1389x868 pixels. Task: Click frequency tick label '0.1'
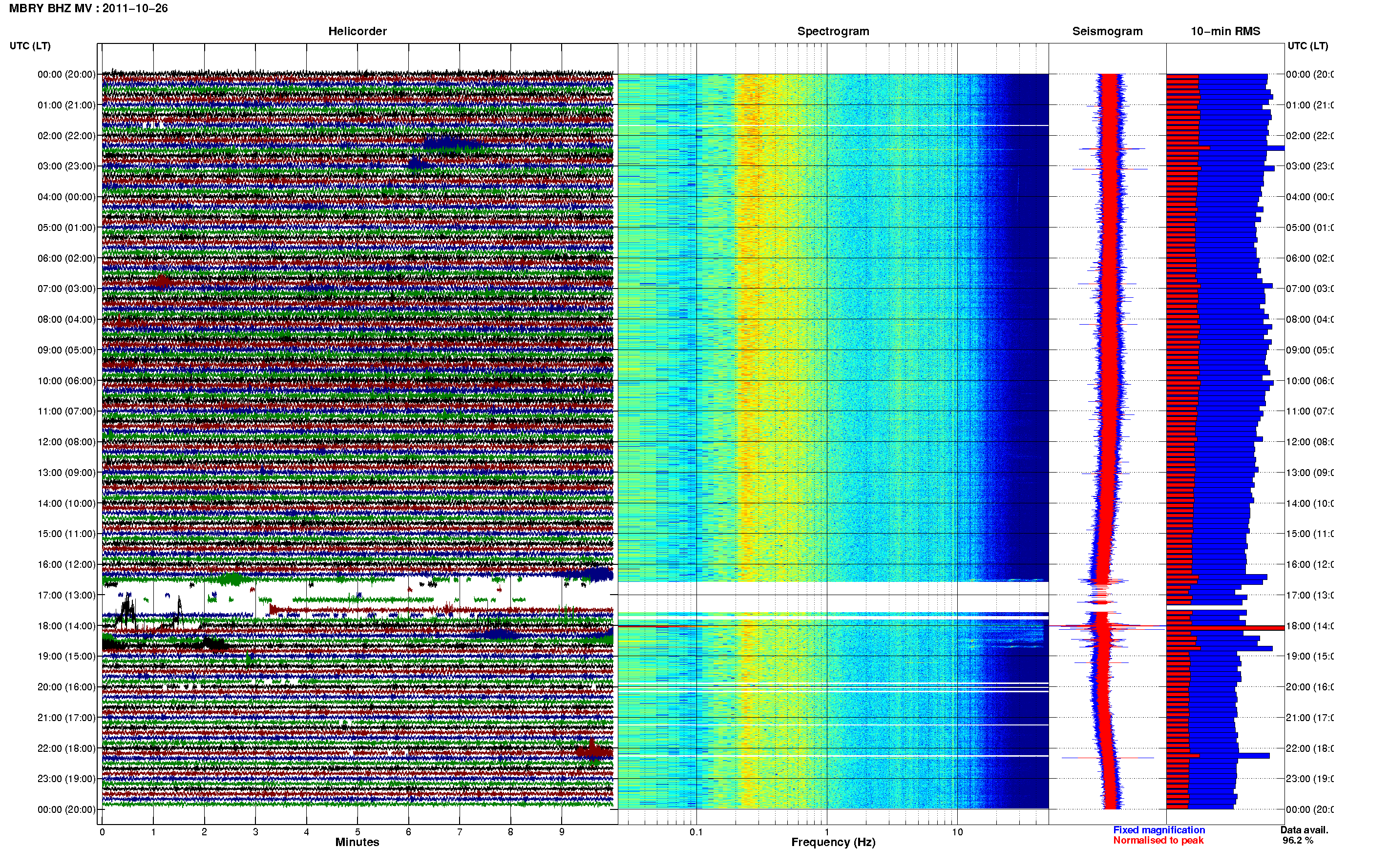click(696, 832)
